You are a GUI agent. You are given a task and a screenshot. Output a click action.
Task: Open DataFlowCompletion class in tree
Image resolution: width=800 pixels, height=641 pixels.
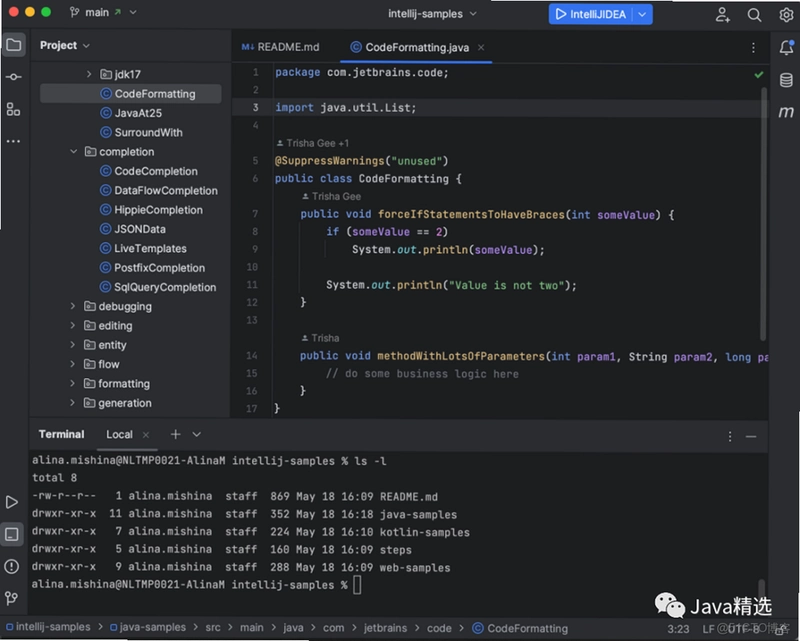(x=159, y=190)
